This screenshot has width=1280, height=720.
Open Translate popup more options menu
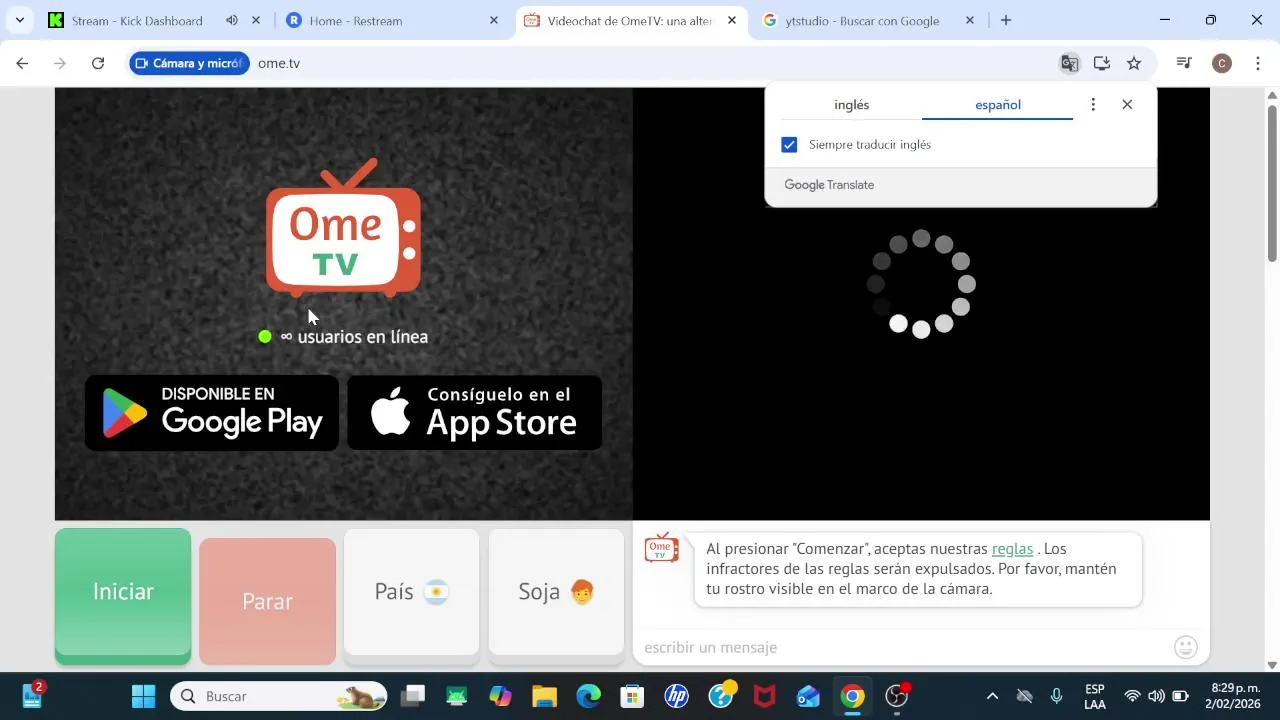[1093, 104]
